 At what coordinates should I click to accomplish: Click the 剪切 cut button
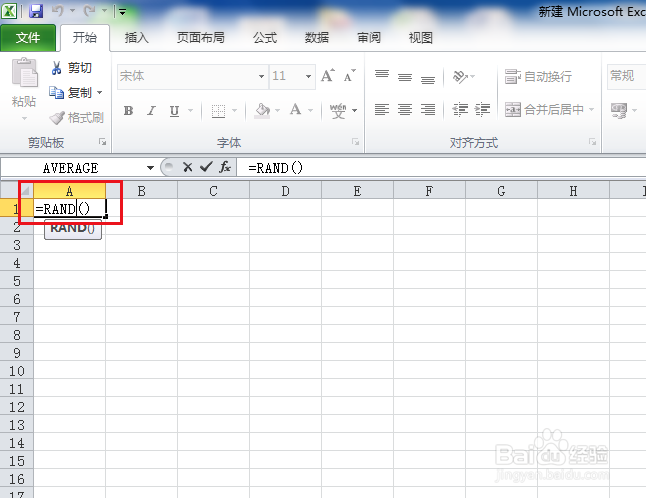[71, 68]
